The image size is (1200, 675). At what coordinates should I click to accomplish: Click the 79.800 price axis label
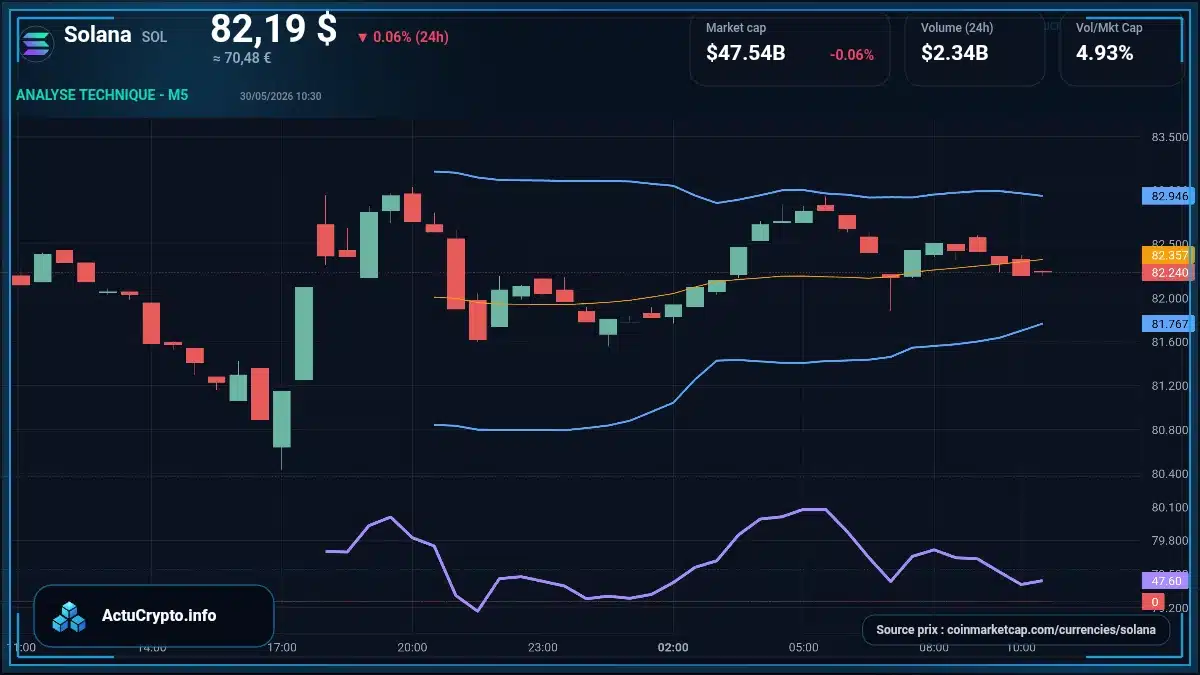1169,541
